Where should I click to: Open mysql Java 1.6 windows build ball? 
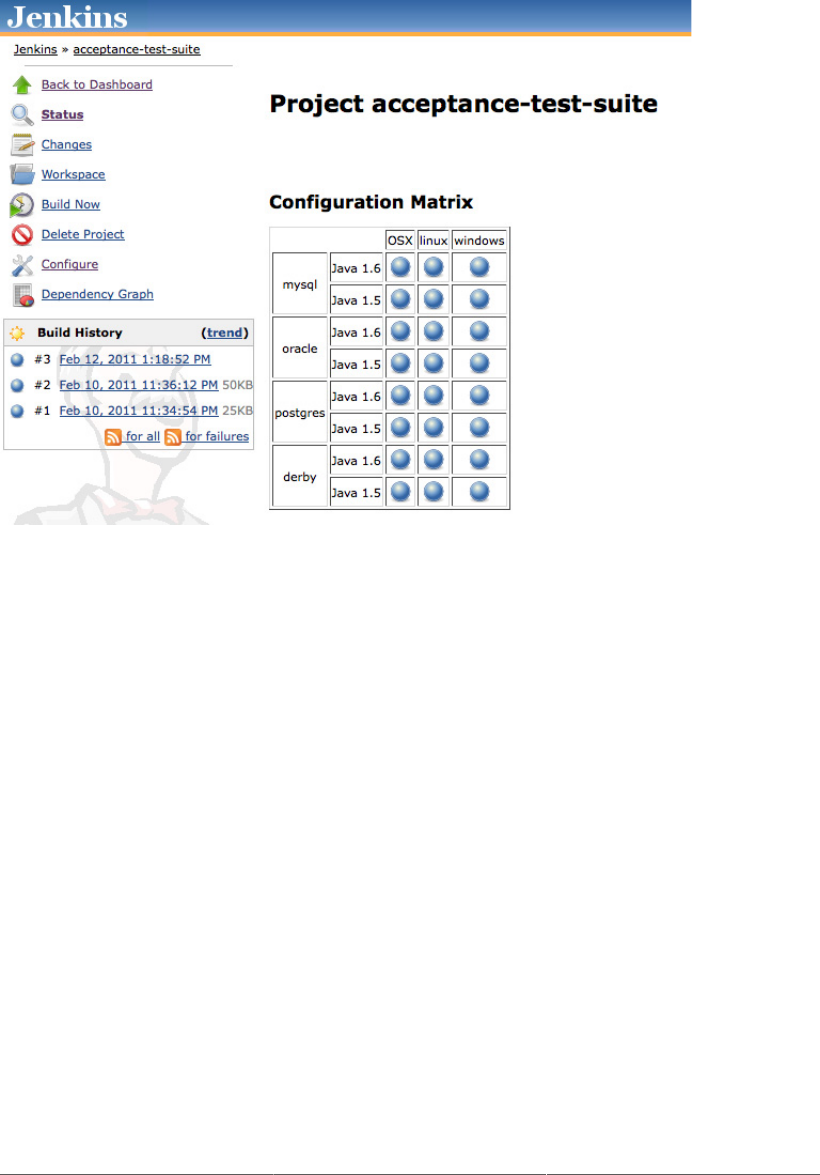[x=479, y=267]
